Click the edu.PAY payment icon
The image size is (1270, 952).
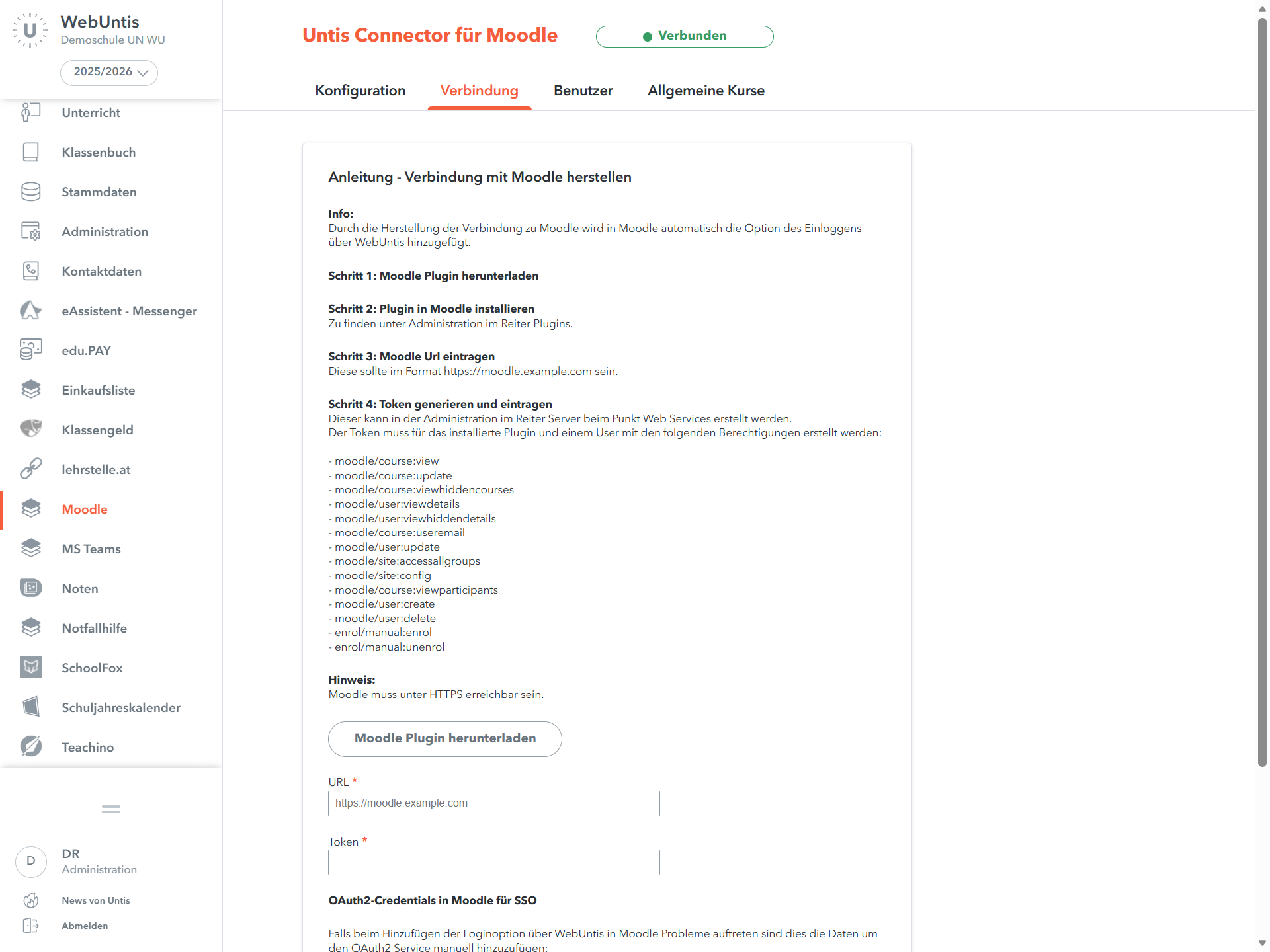pos(30,350)
